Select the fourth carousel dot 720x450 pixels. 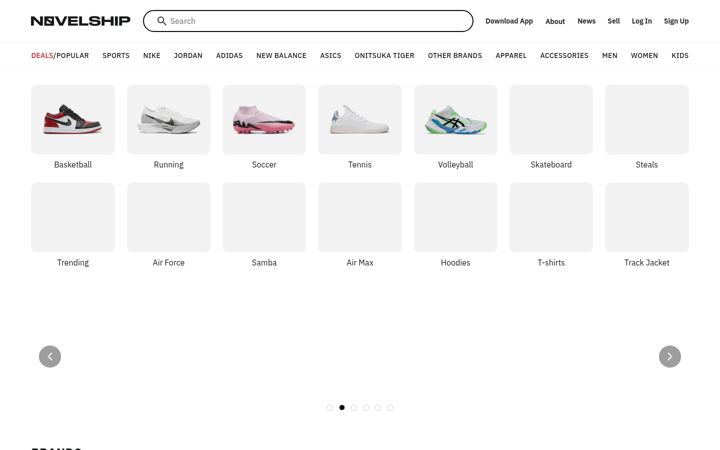366,407
